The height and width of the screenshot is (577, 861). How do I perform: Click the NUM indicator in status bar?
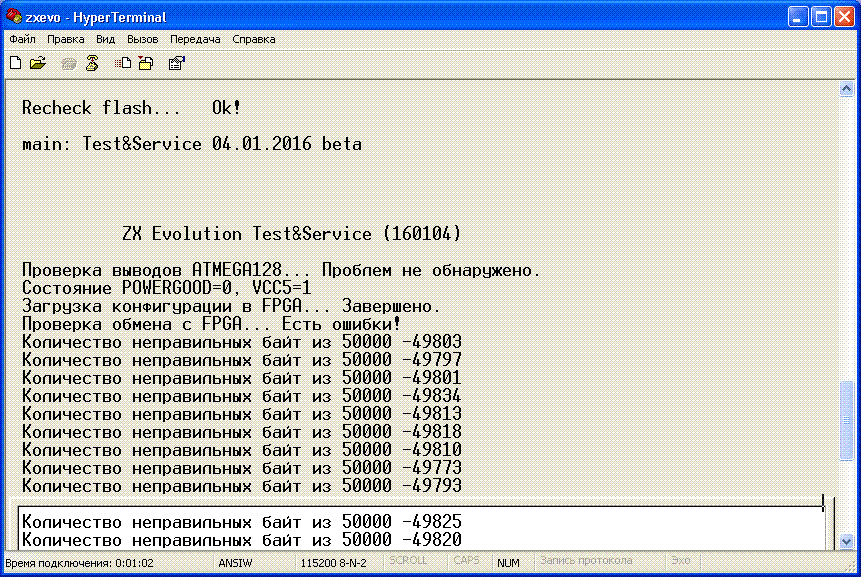[508, 562]
